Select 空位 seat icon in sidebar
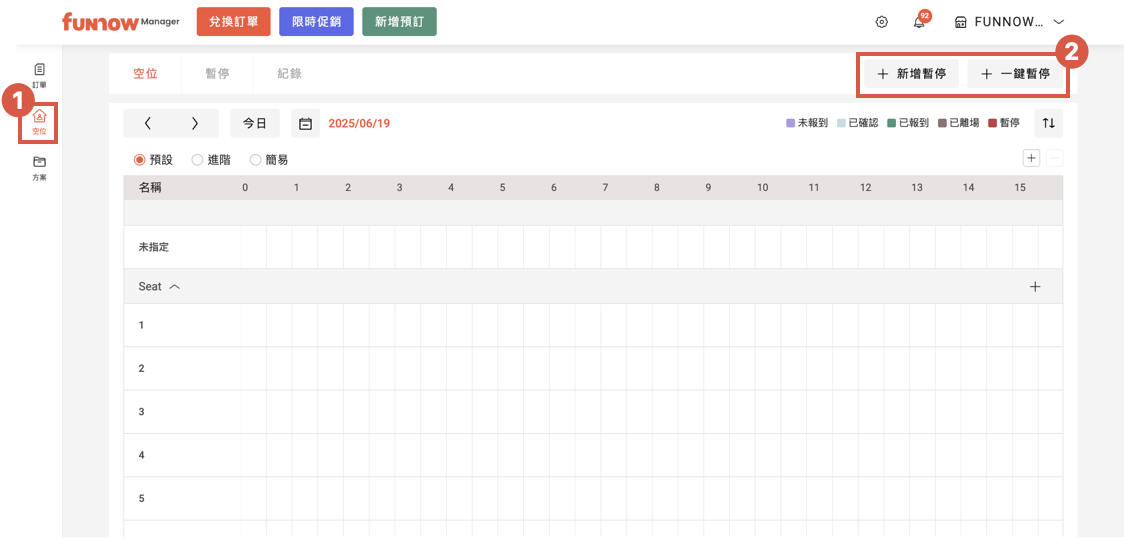This screenshot has width=1124, height=538. tap(40, 122)
